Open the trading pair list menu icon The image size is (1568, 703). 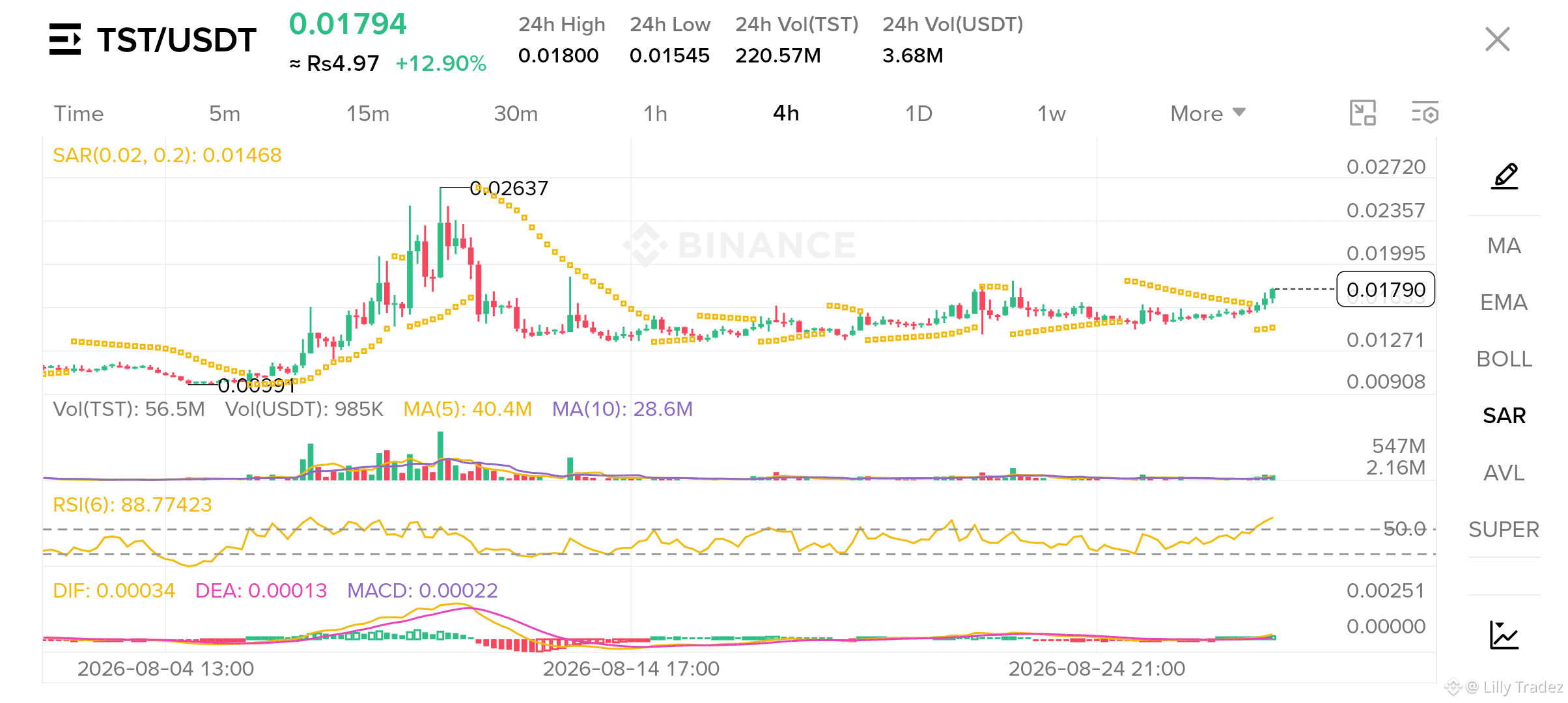pyautogui.click(x=65, y=39)
